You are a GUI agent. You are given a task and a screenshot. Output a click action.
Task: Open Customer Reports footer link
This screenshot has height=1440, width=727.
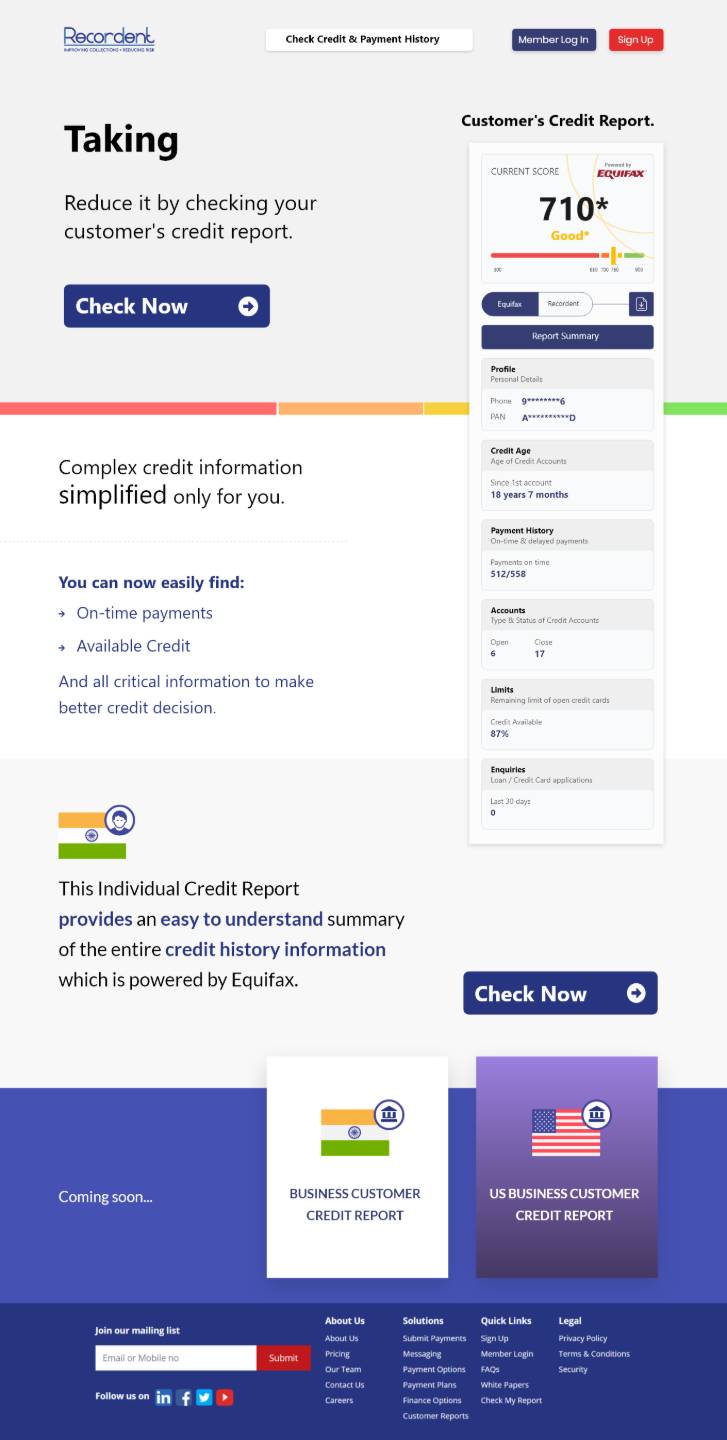(435, 1416)
